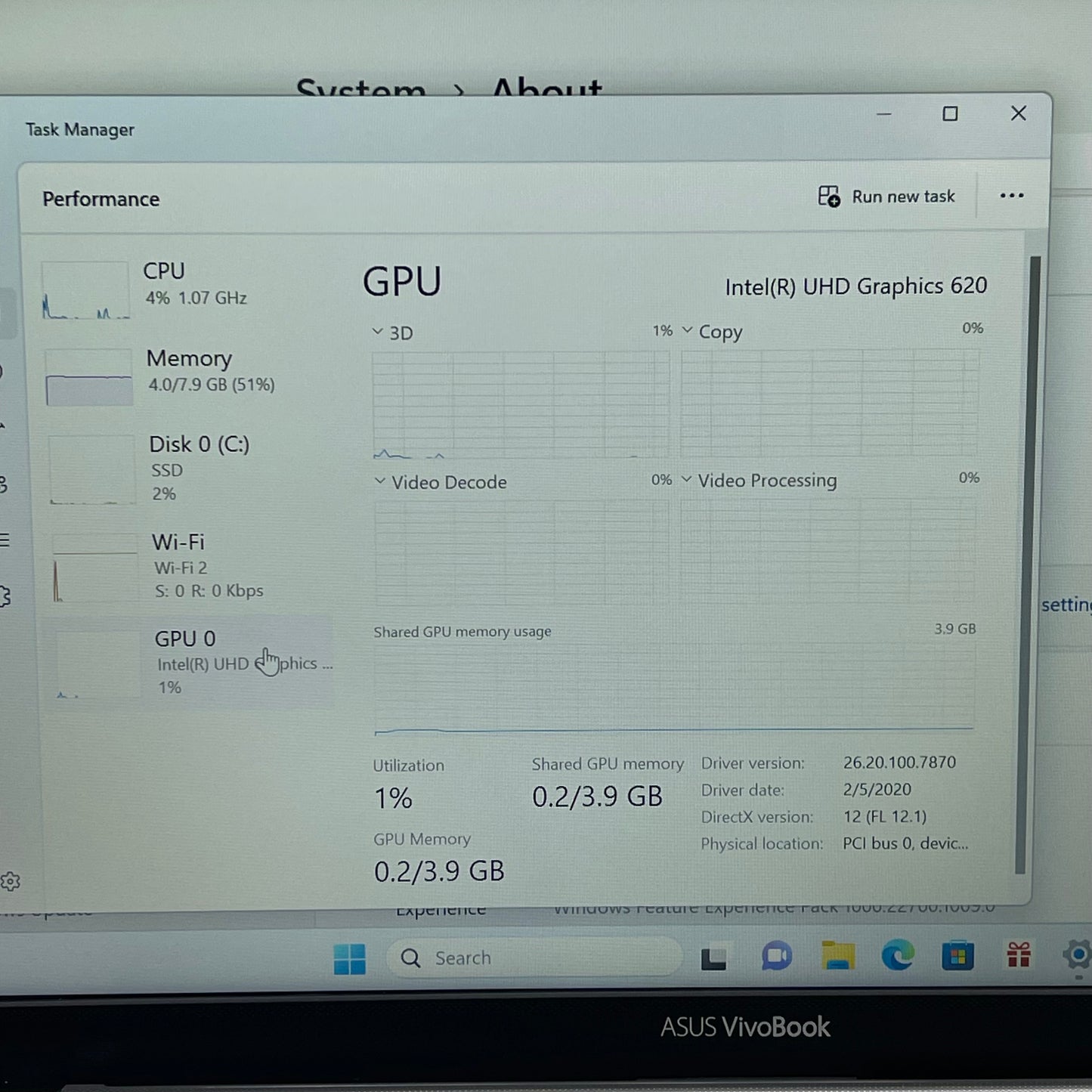Open Settings gear on taskbar
The width and height of the screenshot is (1092, 1092).
point(1078,954)
